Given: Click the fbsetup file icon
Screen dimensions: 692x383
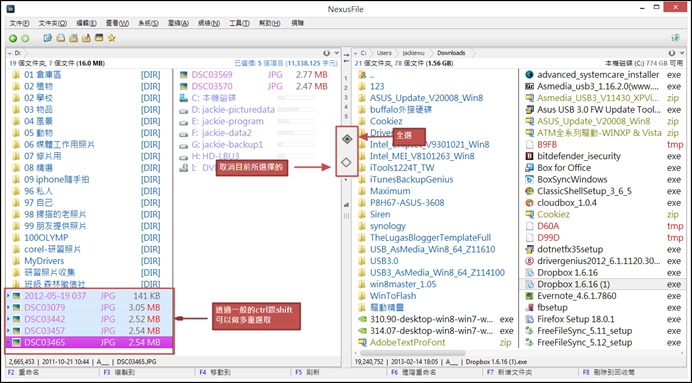Looking at the screenshot, I should click(x=530, y=308).
